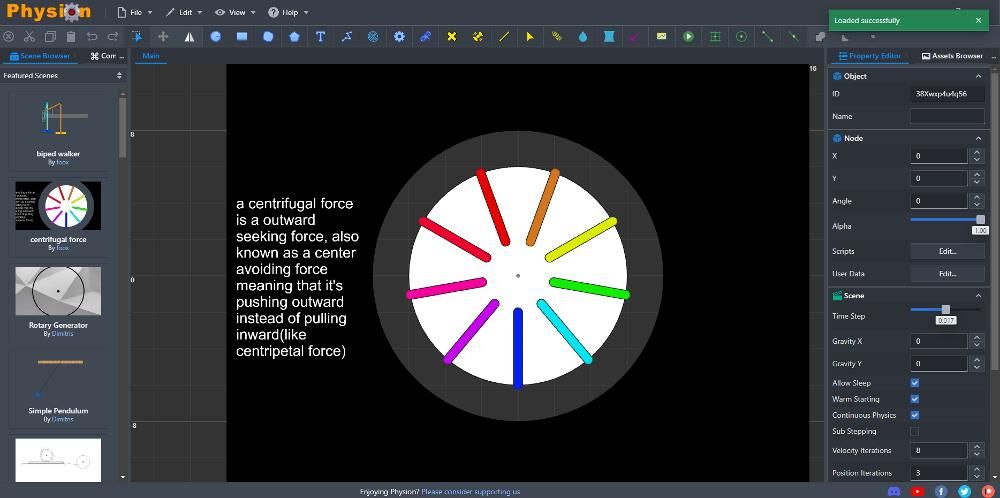
Task: Select the circle shape tool
Action: tap(216, 36)
